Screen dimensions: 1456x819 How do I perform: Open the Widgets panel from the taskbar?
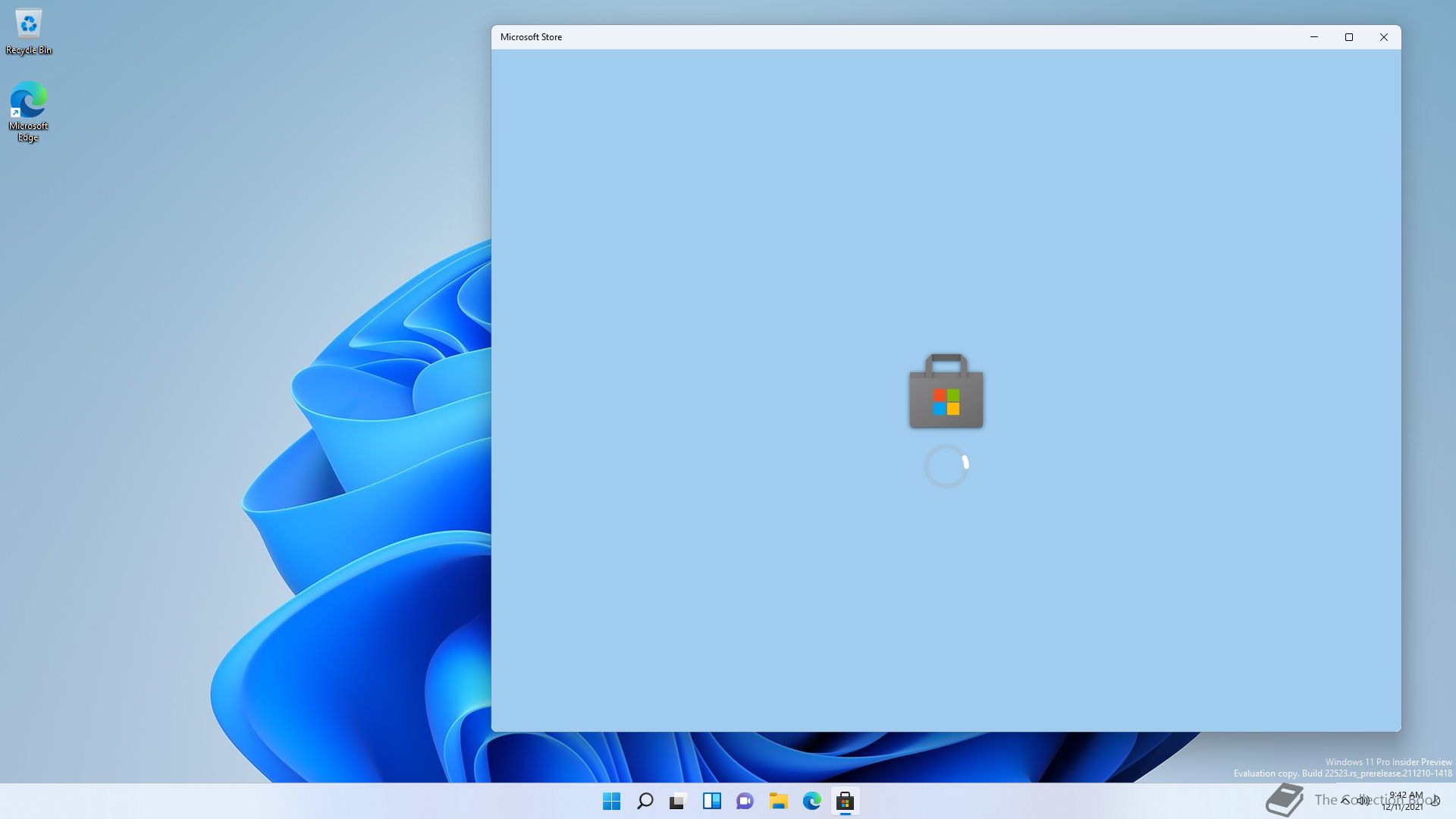(x=711, y=801)
